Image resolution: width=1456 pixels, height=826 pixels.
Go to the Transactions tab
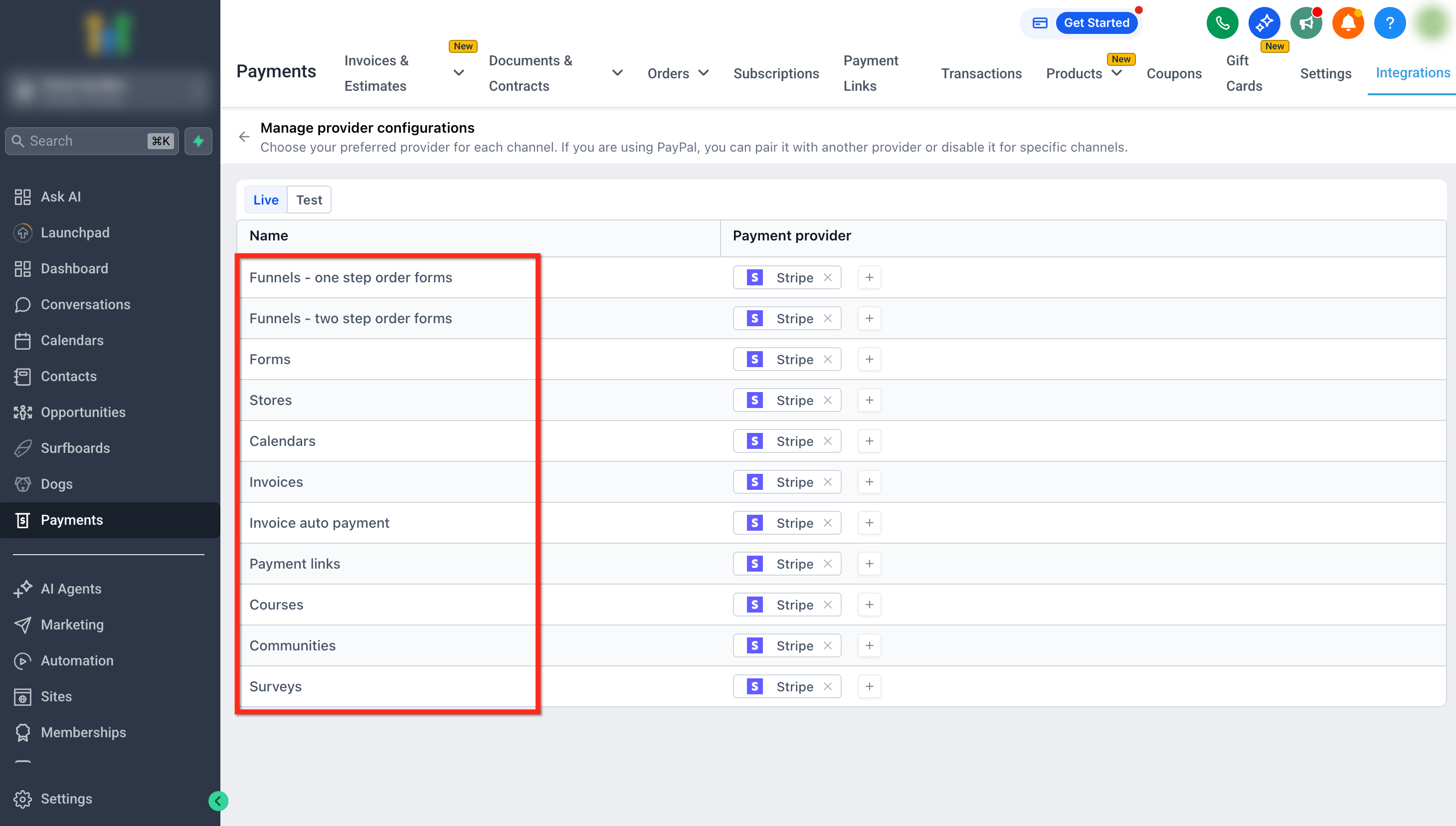tap(981, 73)
